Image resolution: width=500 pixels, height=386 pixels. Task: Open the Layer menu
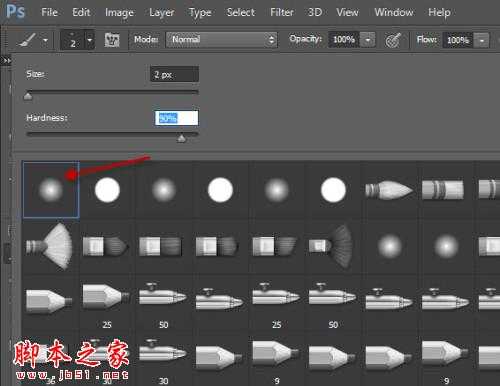pos(162,13)
